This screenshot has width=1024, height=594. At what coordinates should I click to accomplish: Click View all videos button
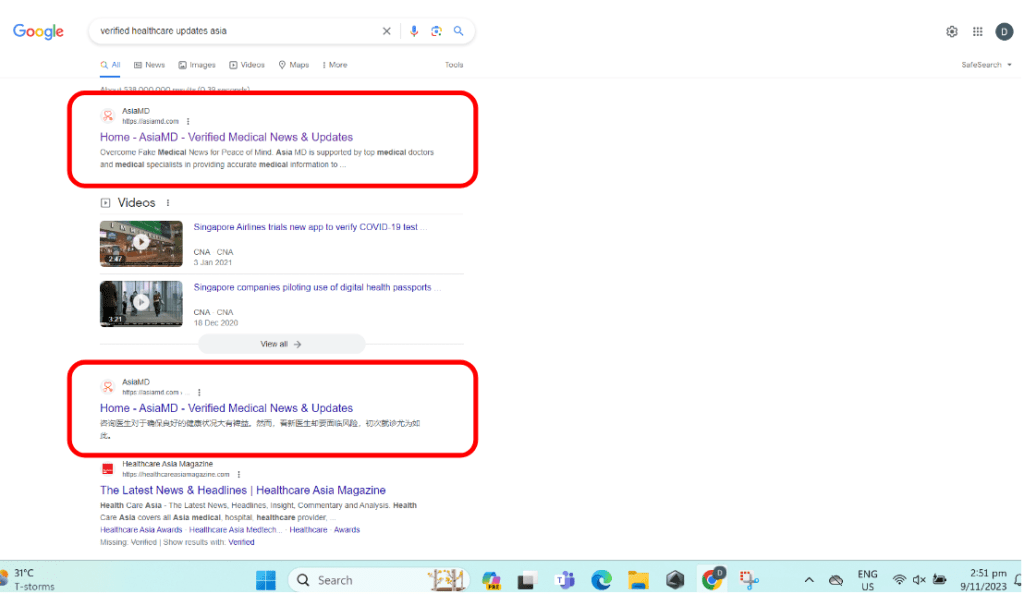pyautogui.click(x=281, y=344)
